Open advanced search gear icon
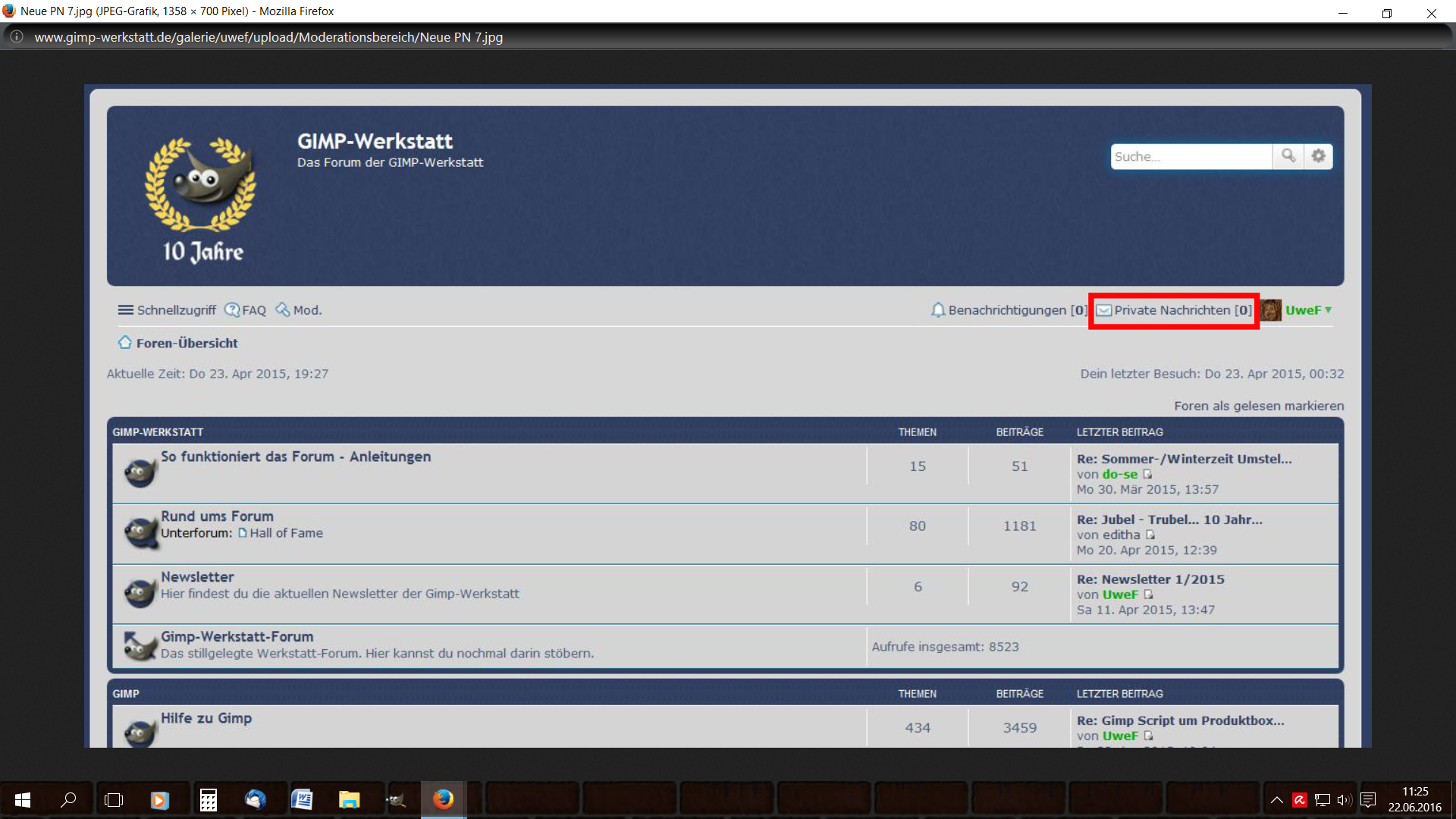Screen dimensions: 1456x819 [x=1319, y=156]
